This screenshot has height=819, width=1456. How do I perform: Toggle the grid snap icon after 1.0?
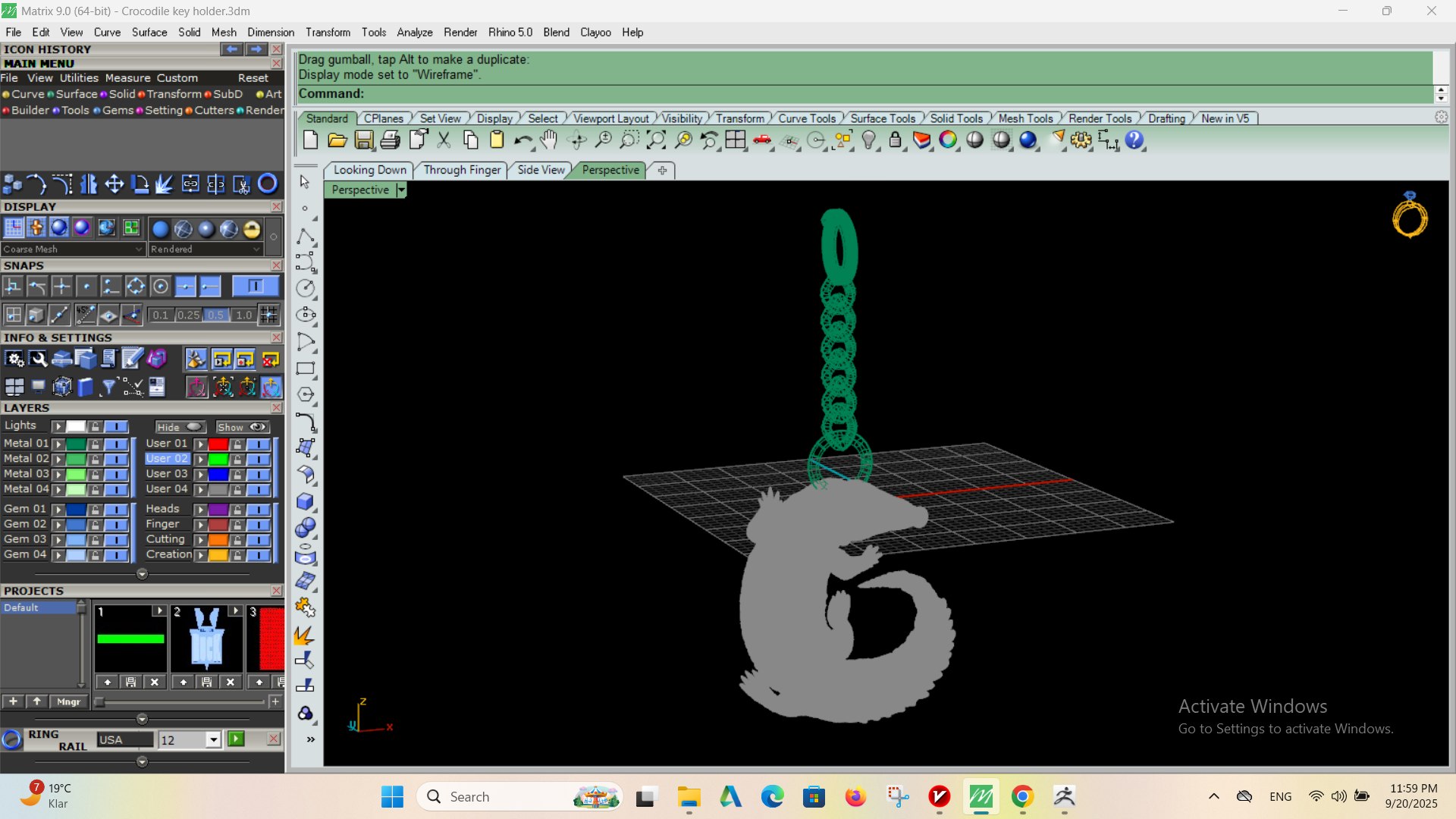pos(269,315)
